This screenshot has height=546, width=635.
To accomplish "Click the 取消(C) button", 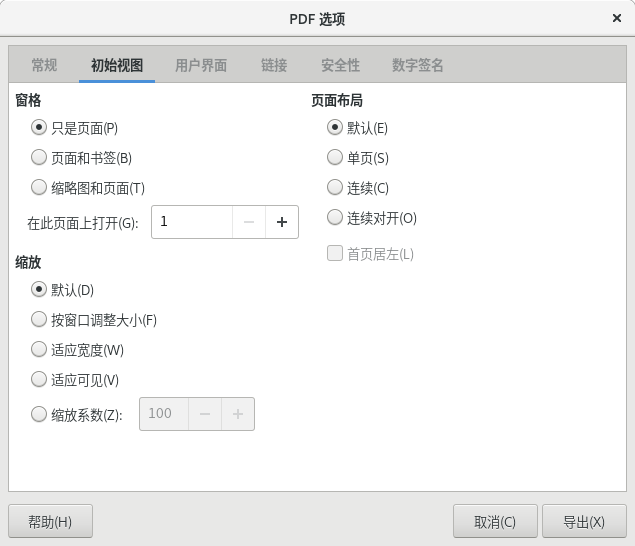I will tap(495, 521).
